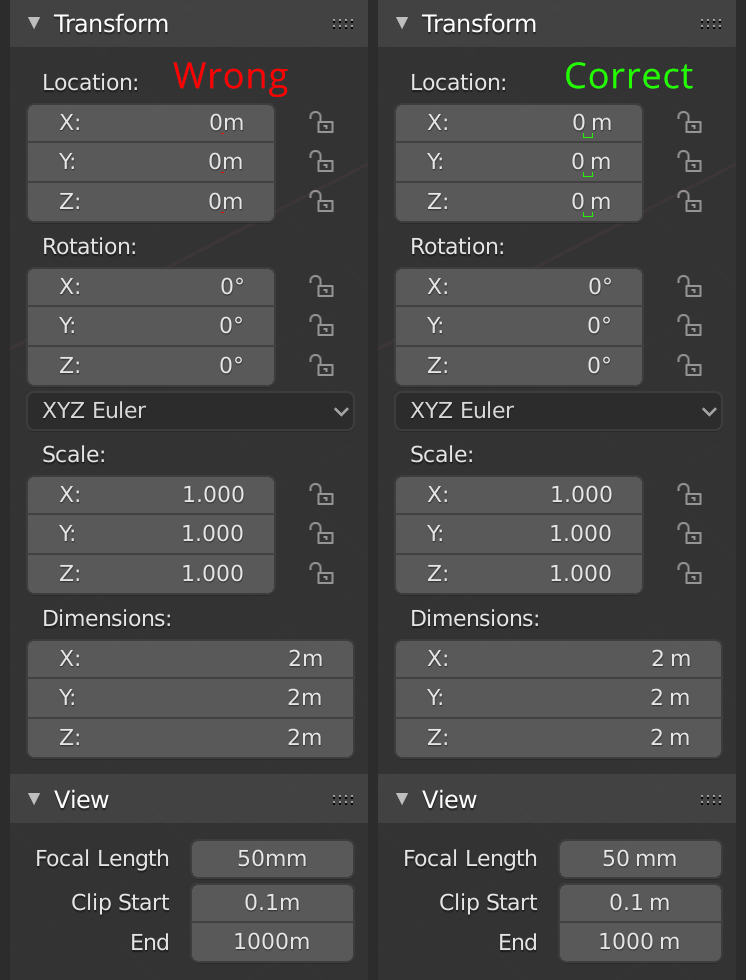Click Scale Y 1.000 field in right panel

pos(519,534)
